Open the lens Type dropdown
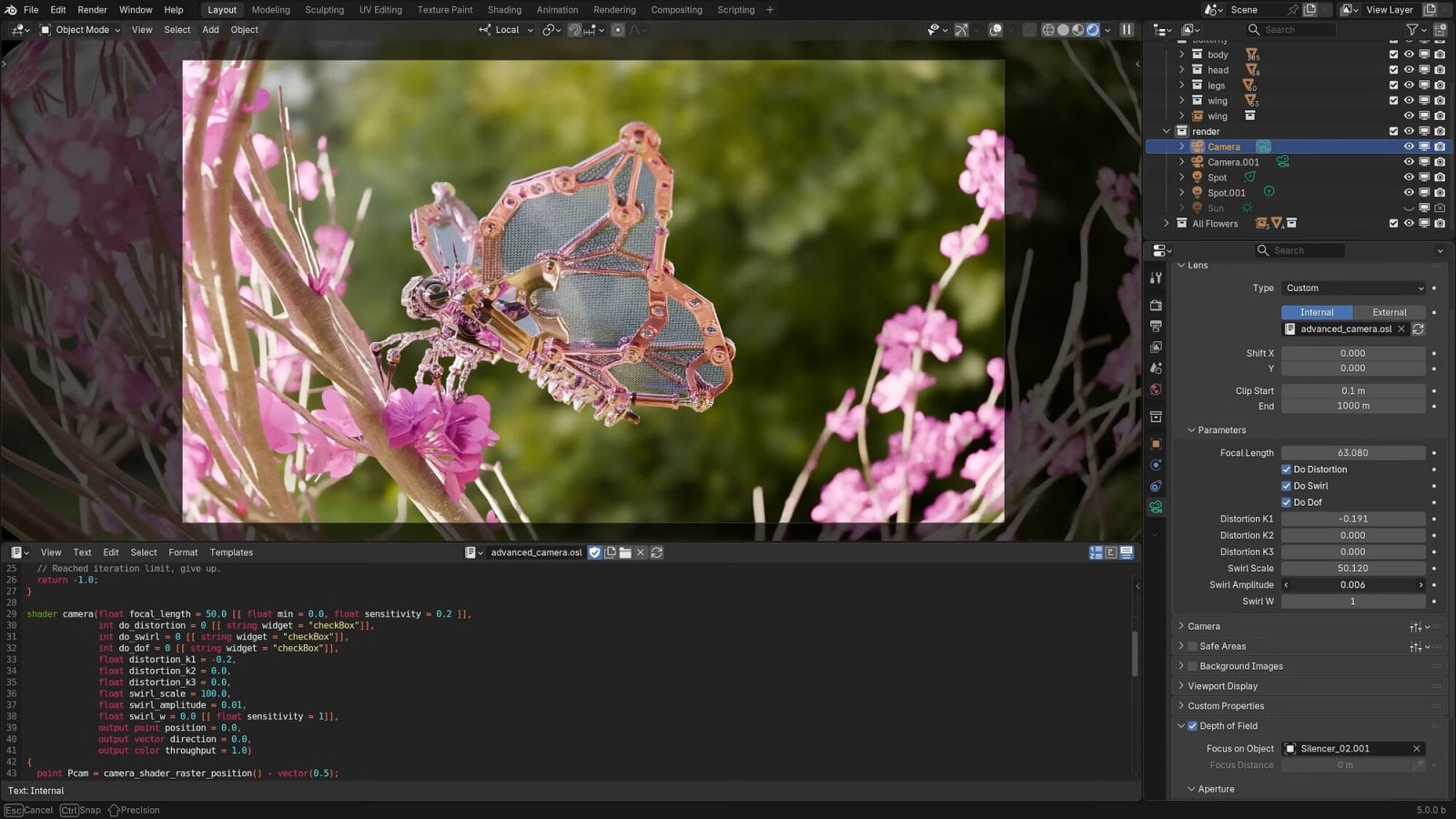This screenshot has height=819, width=1456. [1353, 288]
